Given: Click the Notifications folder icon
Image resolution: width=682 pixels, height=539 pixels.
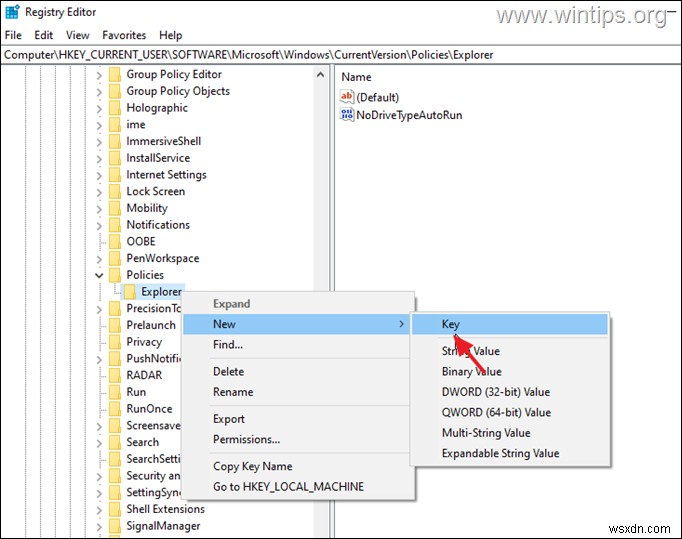Looking at the screenshot, I should [115, 225].
